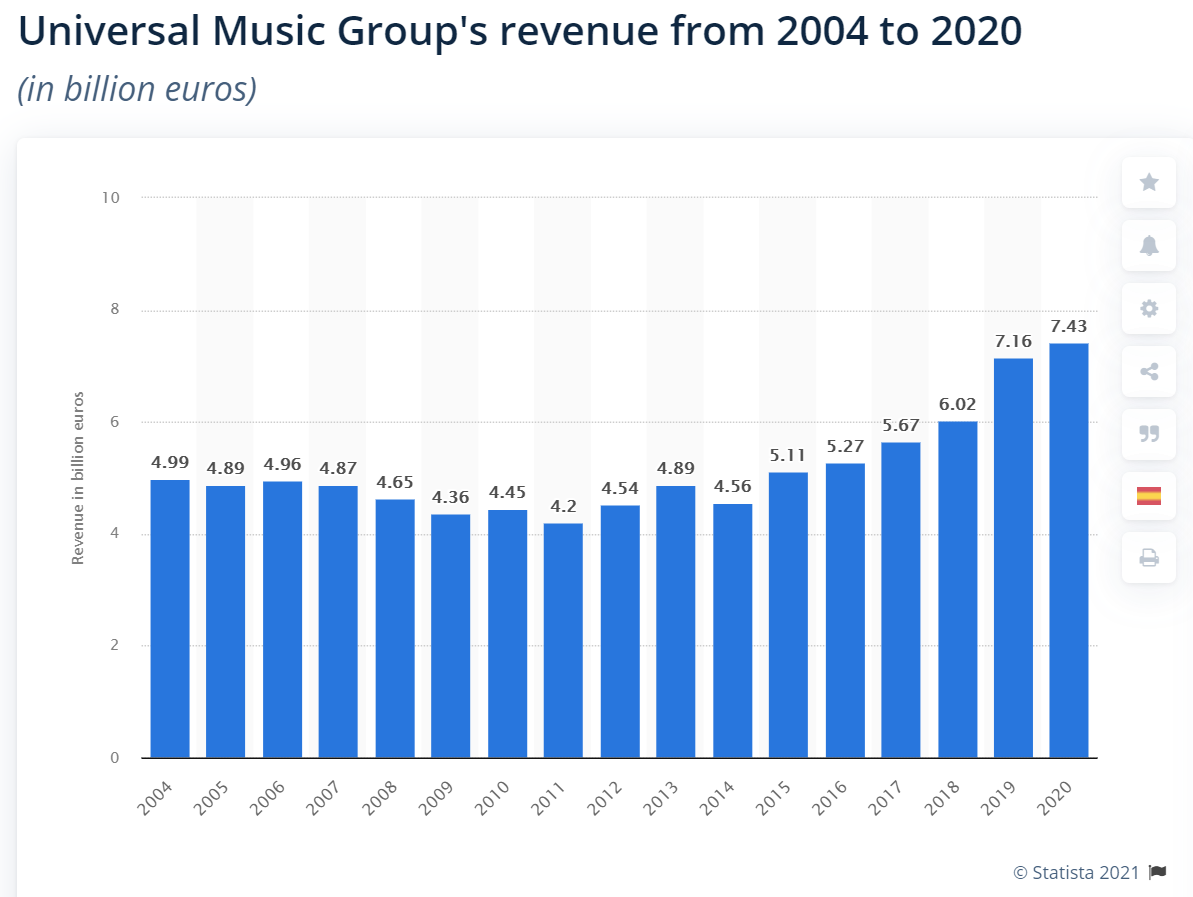Click the 2012 bar labeled 4.54

pos(620,631)
